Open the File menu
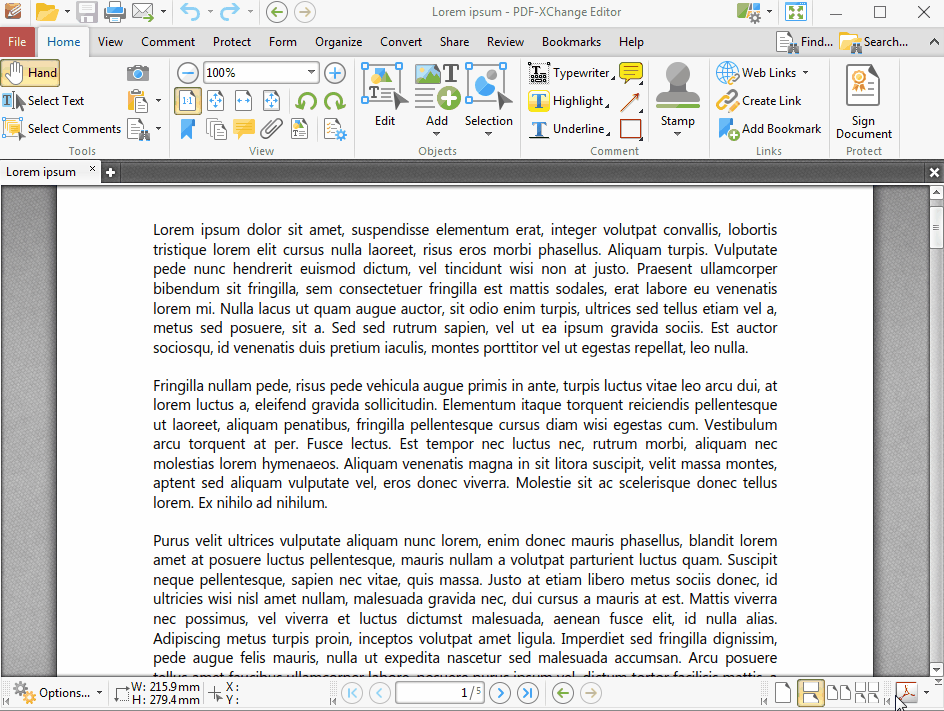This screenshot has height=711, width=944. click(17, 42)
